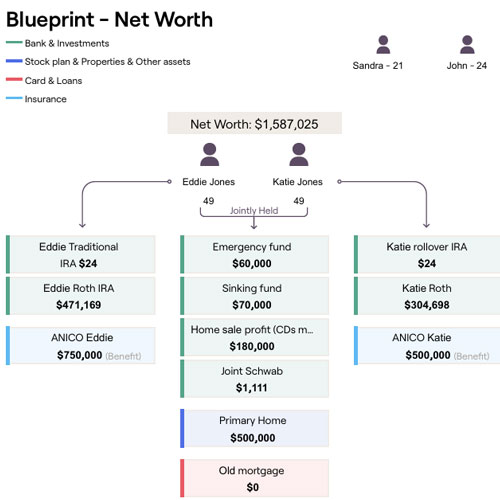Click the green Bank & Investments legend line
The image size is (500, 500).
(x=14, y=43)
